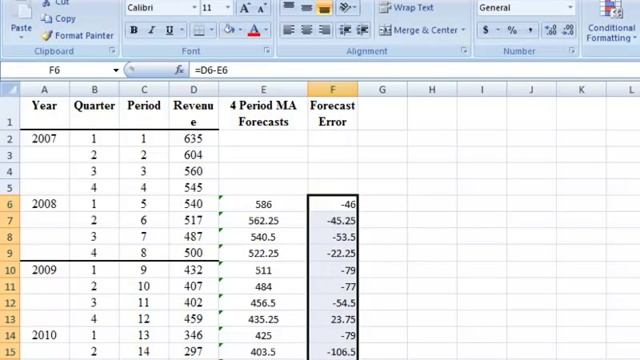Click the Select All corner button
The height and width of the screenshot is (360, 640).
tap(10, 89)
